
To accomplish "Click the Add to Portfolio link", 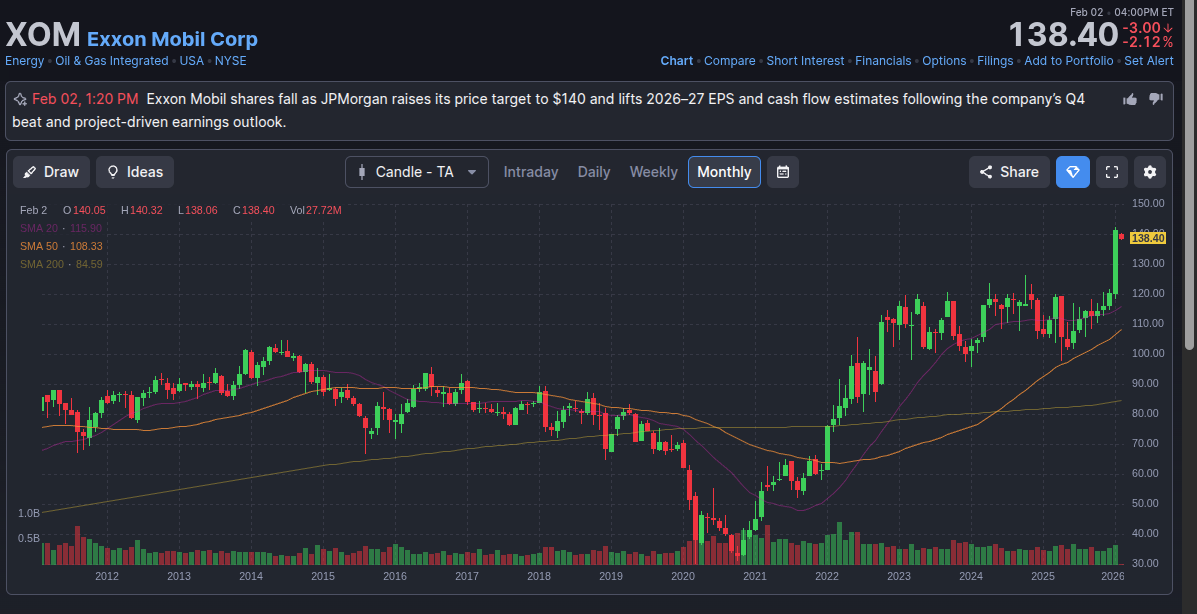I will click(x=1068, y=61).
